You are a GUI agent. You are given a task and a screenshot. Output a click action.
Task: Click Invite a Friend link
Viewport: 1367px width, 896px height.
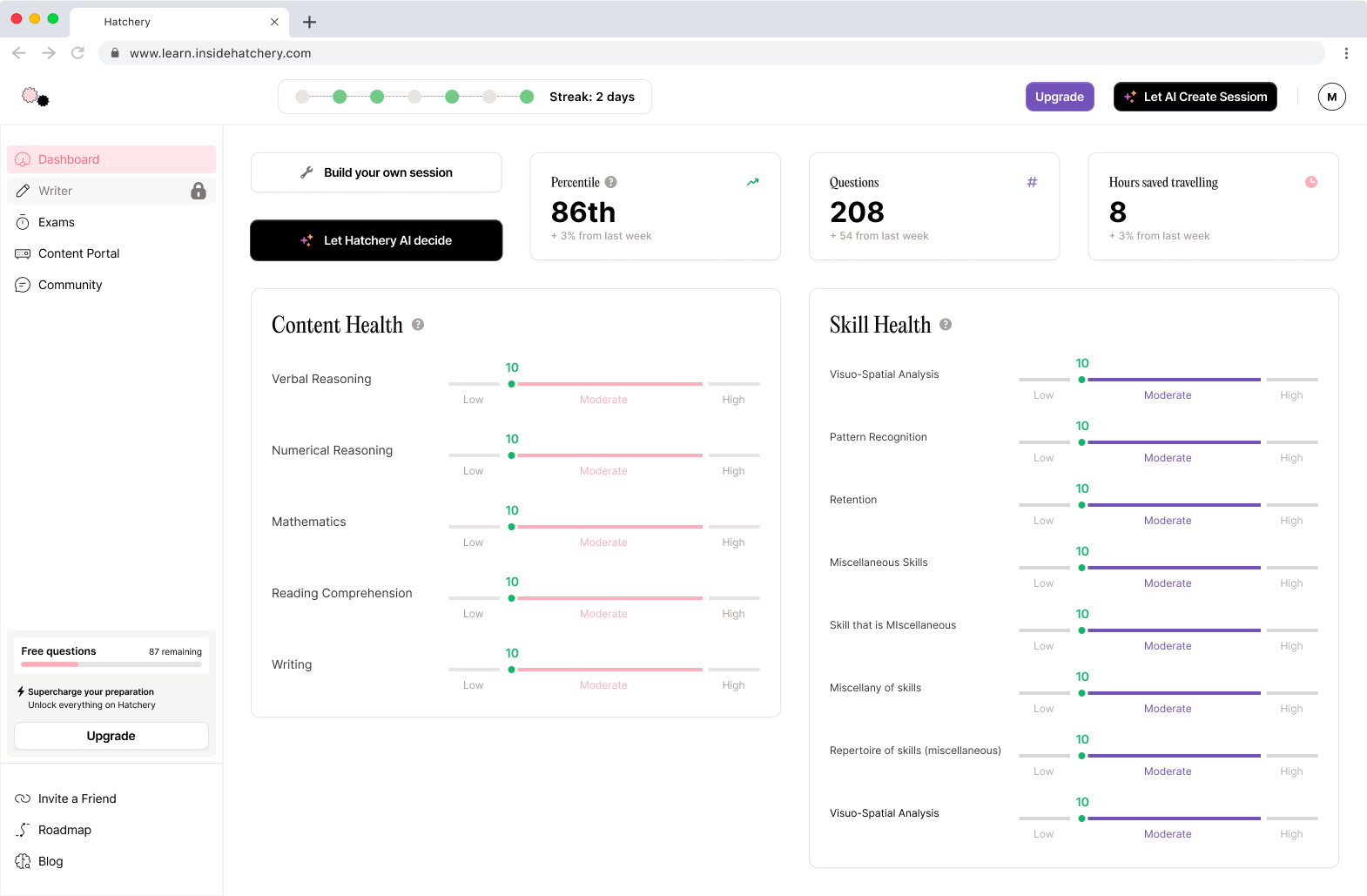click(x=77, y=798)
